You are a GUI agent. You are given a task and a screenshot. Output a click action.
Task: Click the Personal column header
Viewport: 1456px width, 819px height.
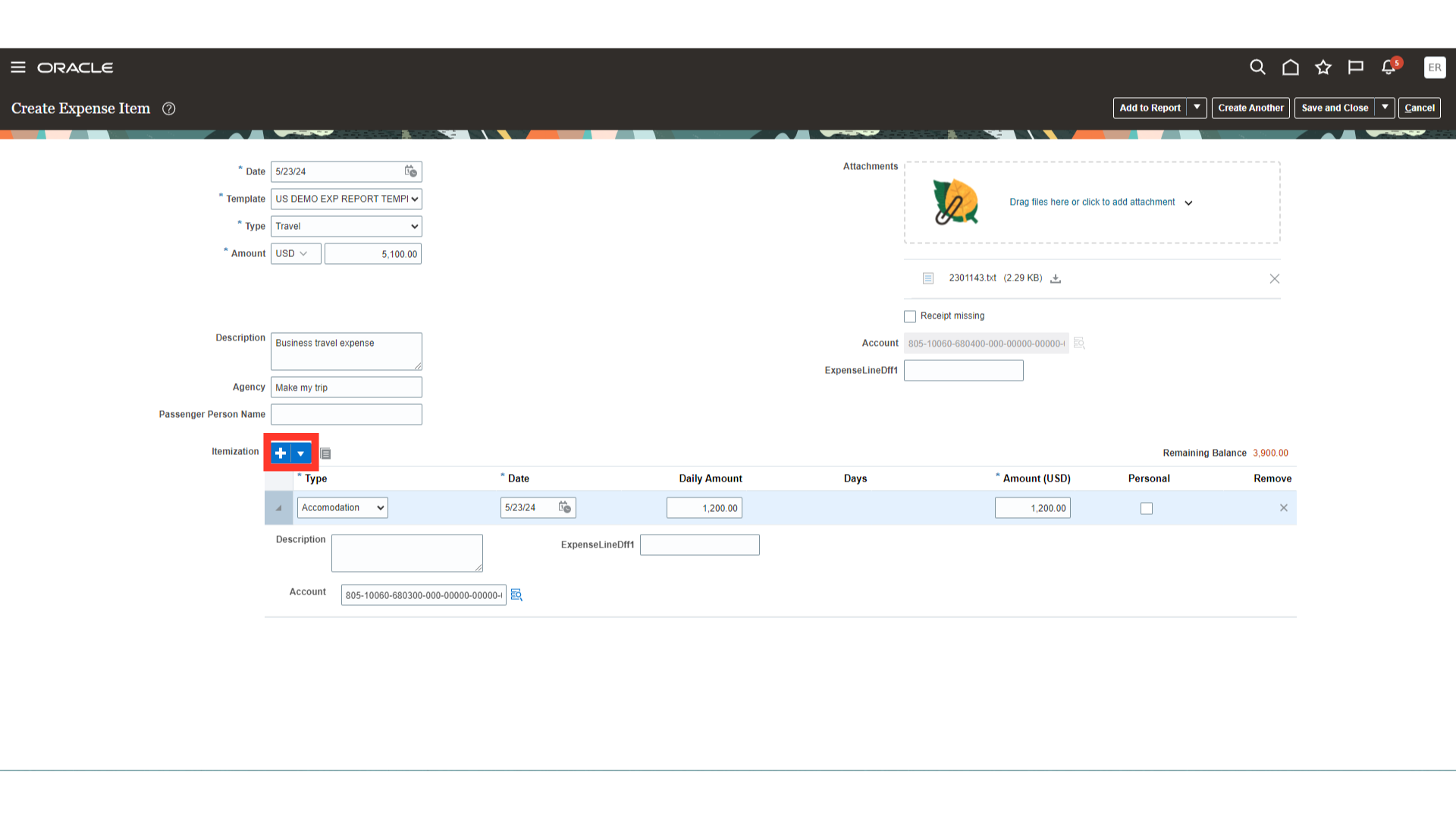point(1149,479)
